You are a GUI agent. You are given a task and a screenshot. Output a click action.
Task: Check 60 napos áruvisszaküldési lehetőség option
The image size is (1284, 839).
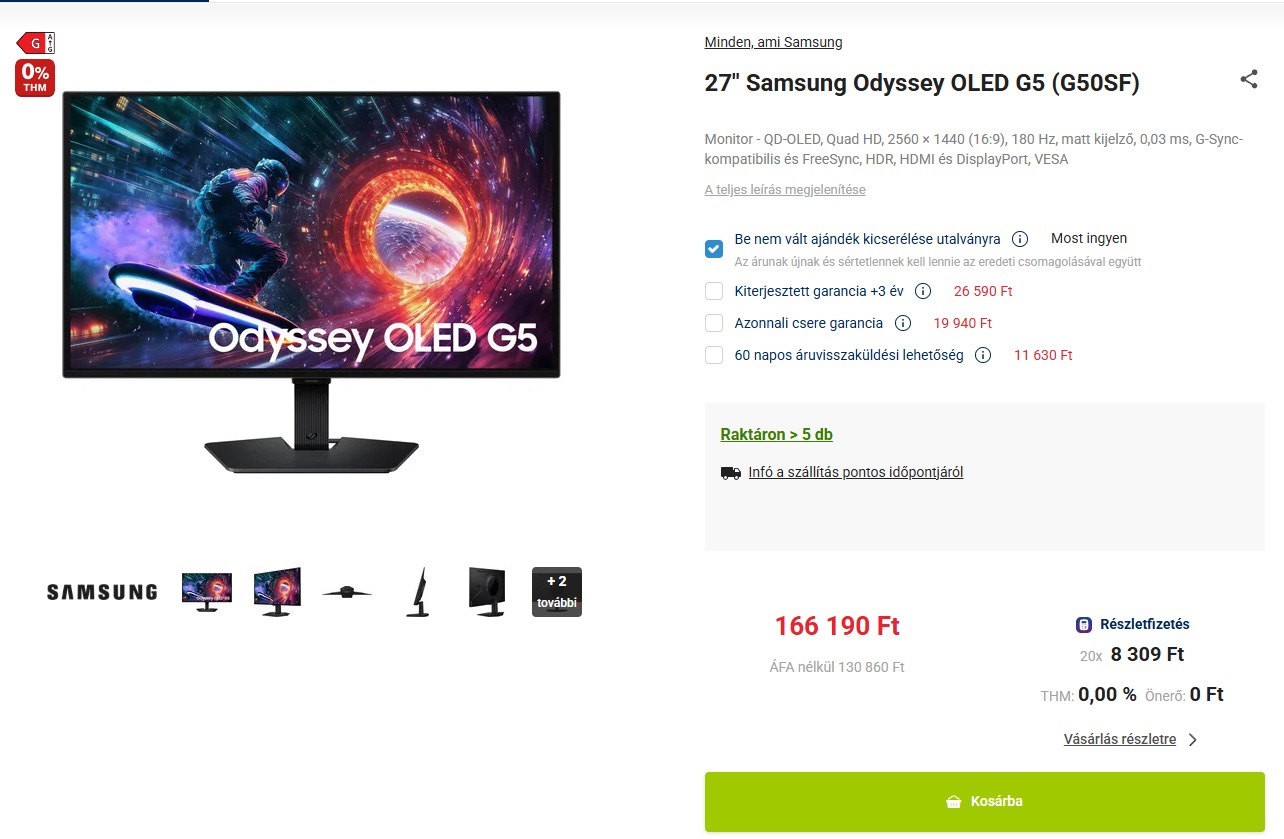pyautogui.click(x=714, y=355)
